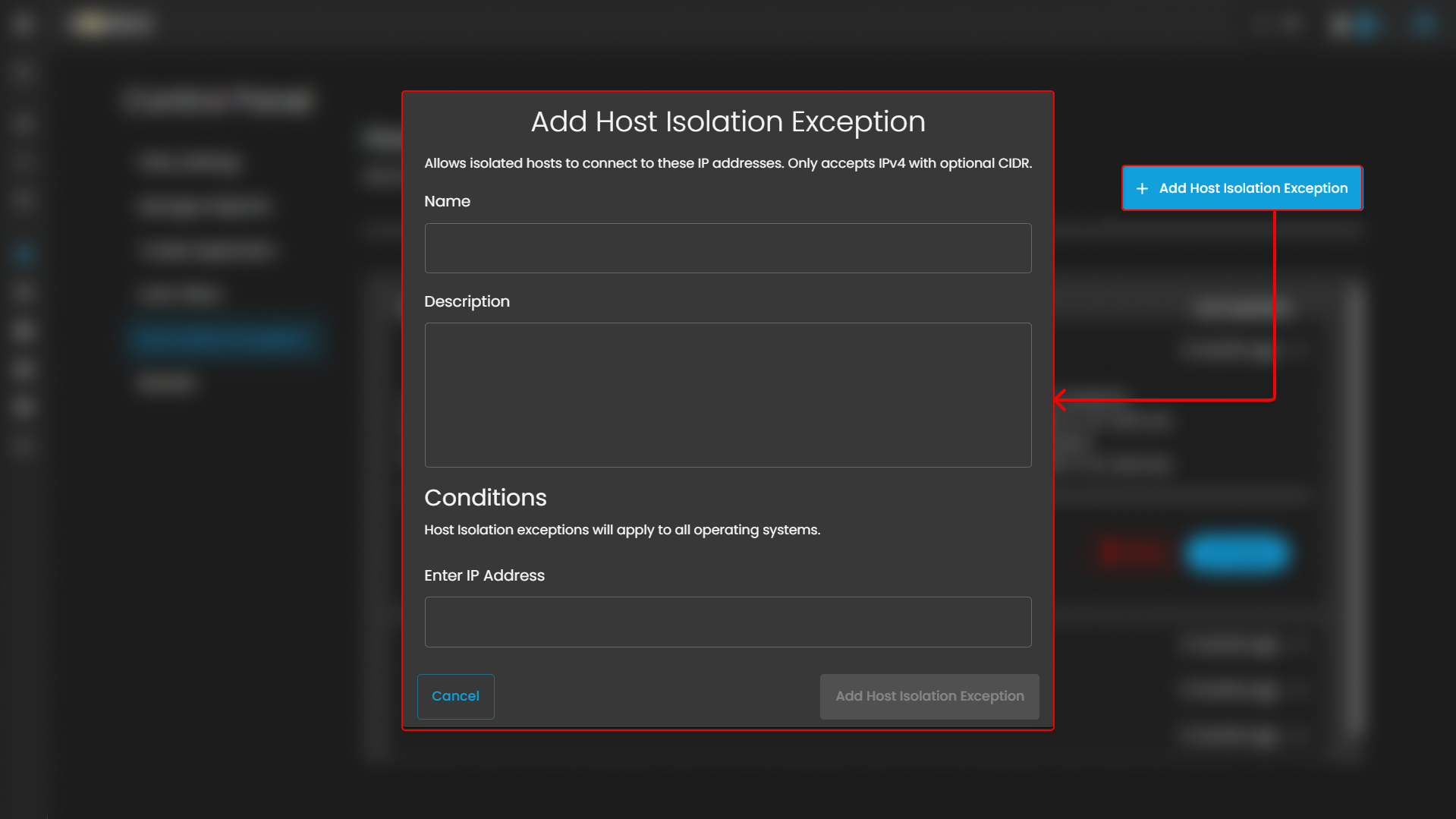Image resolution: width=1456 pixels, height=819 pixels.
Task: Open the hamburger menu in the top-left corner
Action: 23,24
